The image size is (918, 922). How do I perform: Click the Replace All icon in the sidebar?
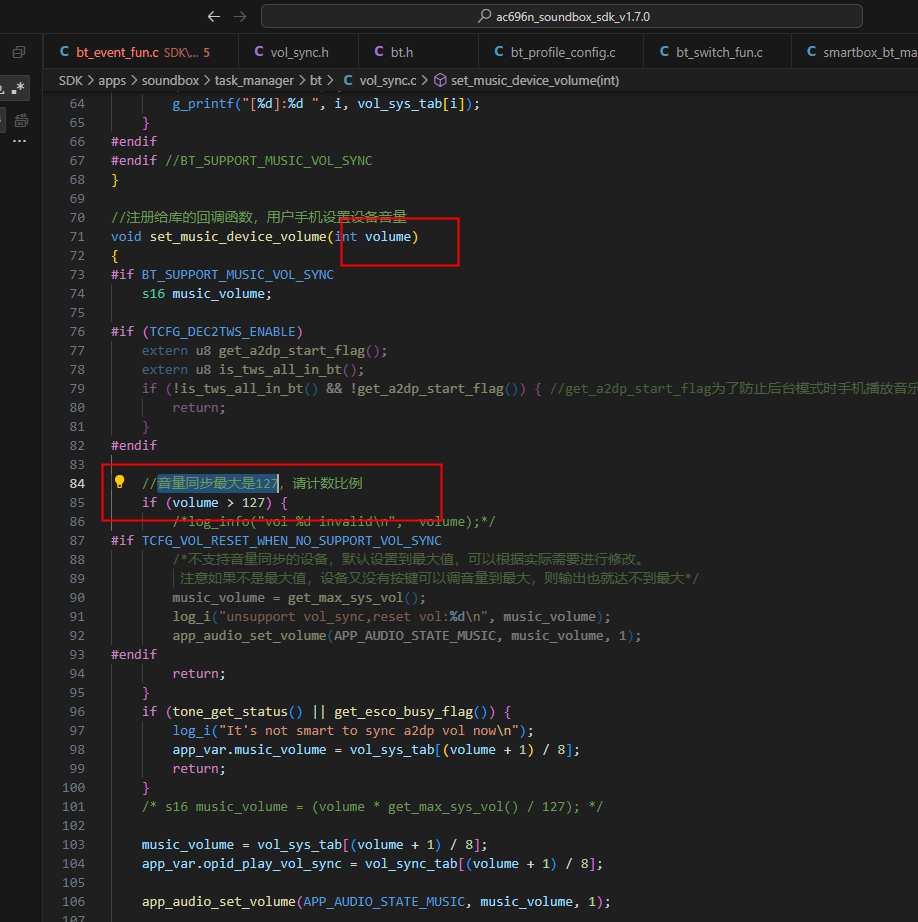click(x=21, y=121)
